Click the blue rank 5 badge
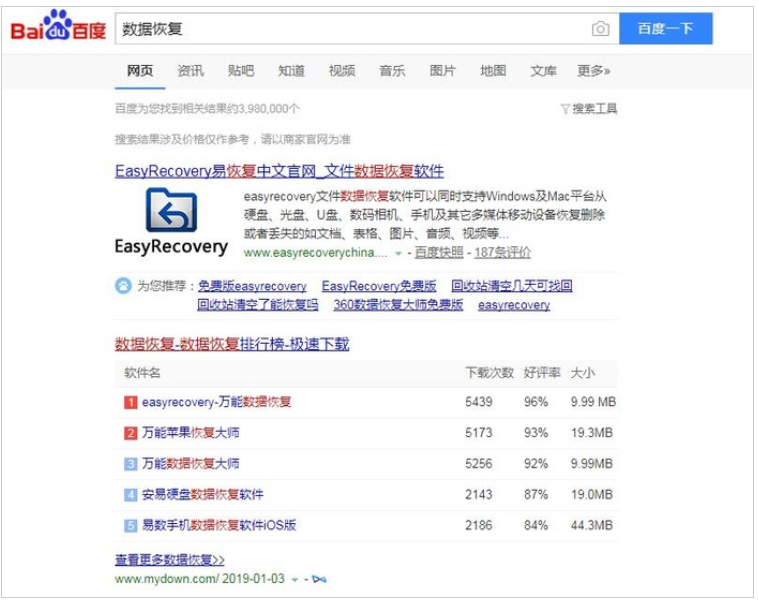The height and width of the screenshot is (600, 759). [x=130, y=525]
